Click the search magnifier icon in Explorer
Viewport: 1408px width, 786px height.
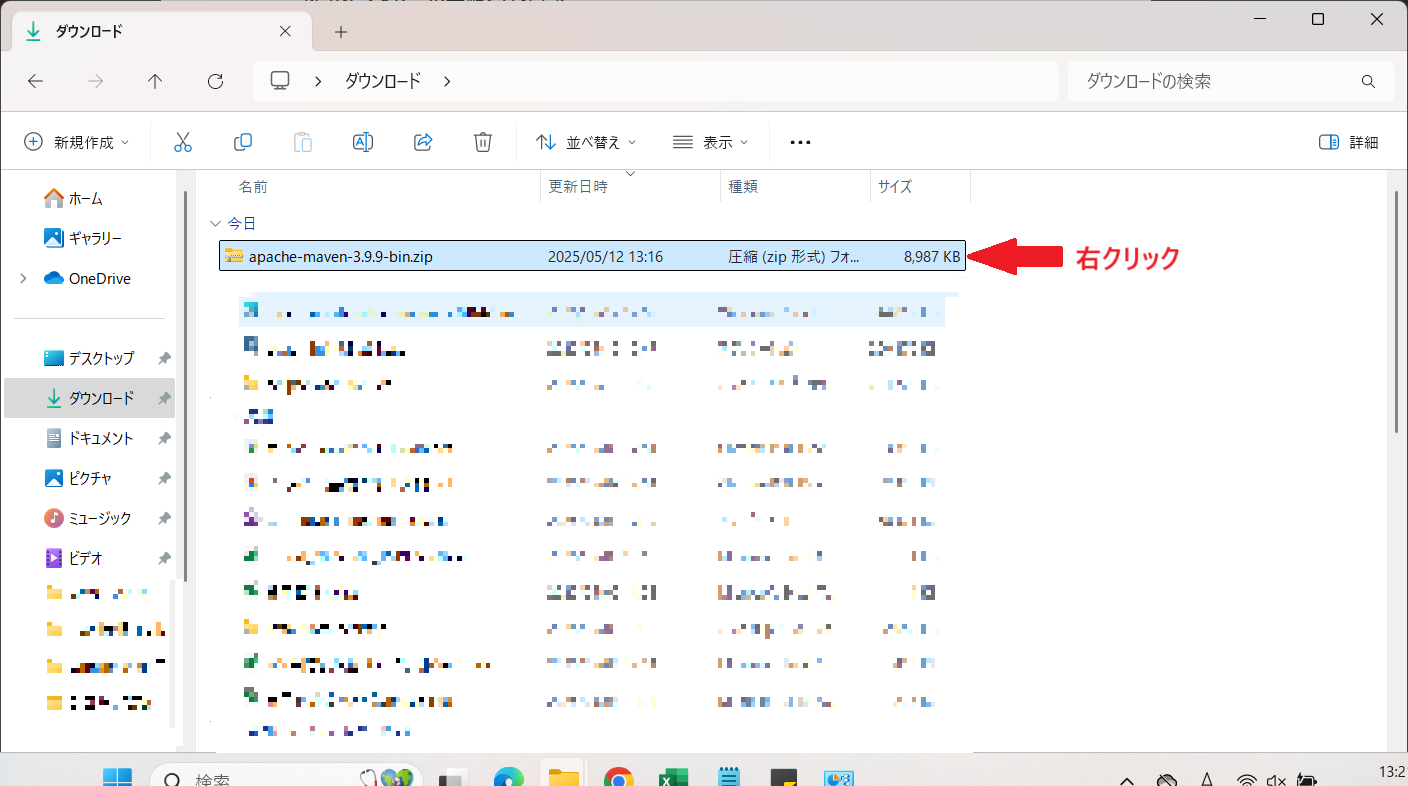1368,81
